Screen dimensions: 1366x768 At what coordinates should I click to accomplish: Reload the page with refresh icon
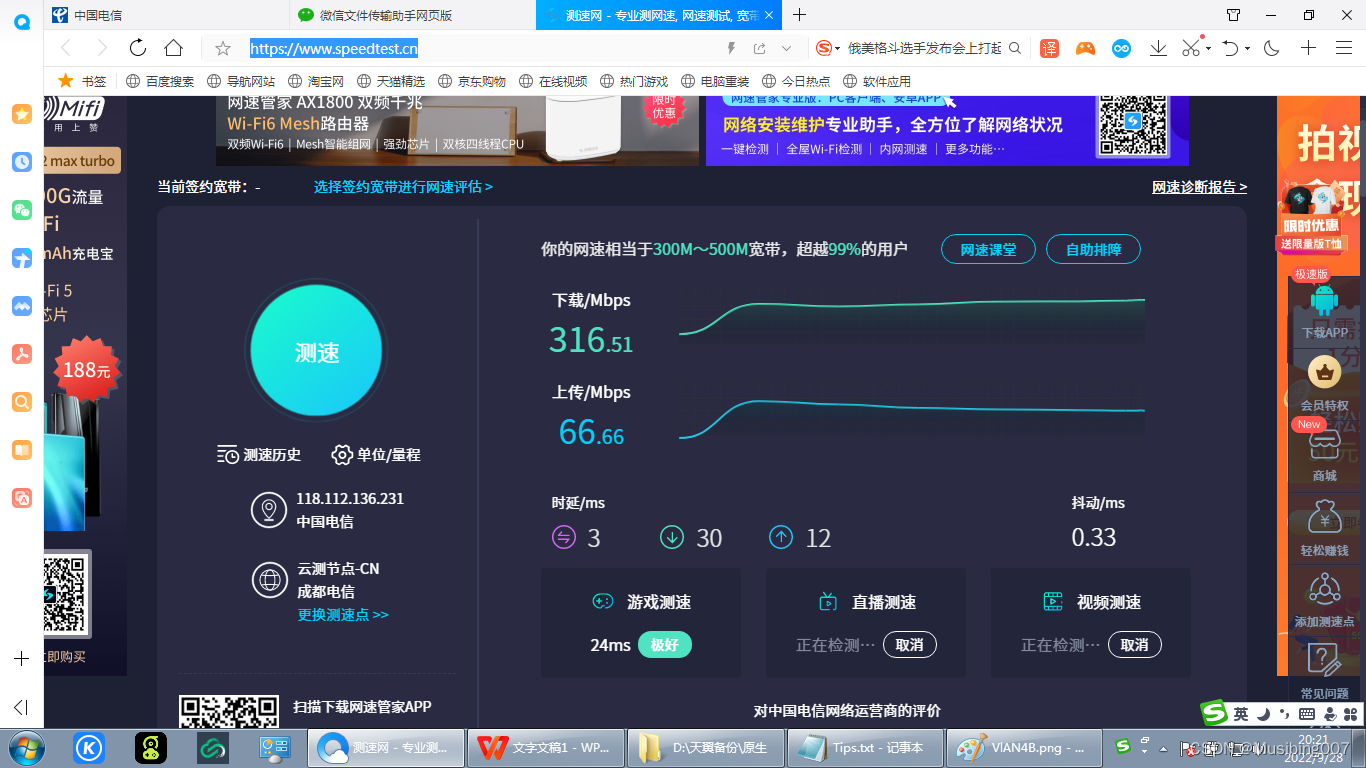click(x=138, y=48)
